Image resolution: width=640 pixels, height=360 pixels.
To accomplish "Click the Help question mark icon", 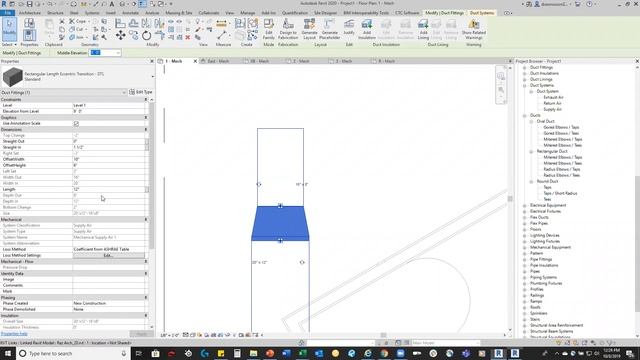I will click(589, 4).
